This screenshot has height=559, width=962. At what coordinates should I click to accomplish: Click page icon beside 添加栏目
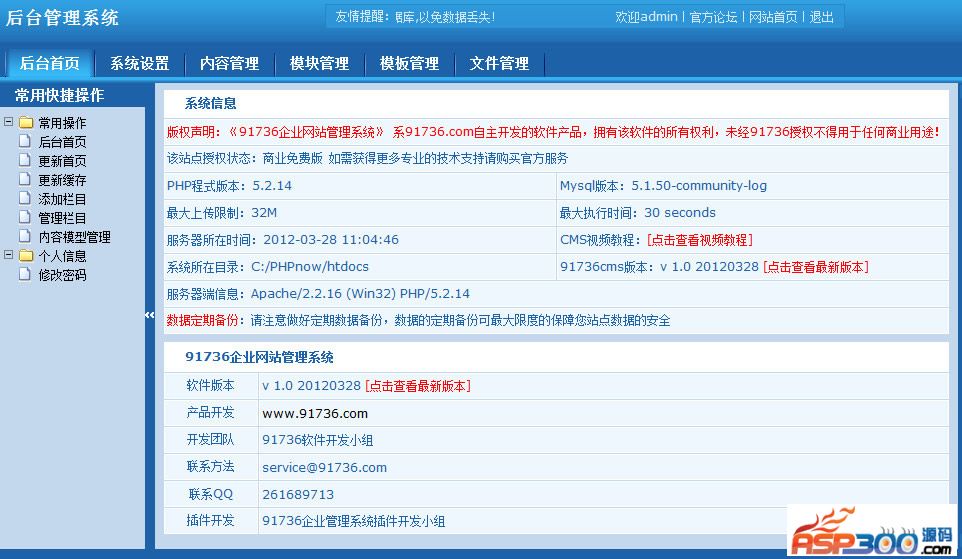25,198
